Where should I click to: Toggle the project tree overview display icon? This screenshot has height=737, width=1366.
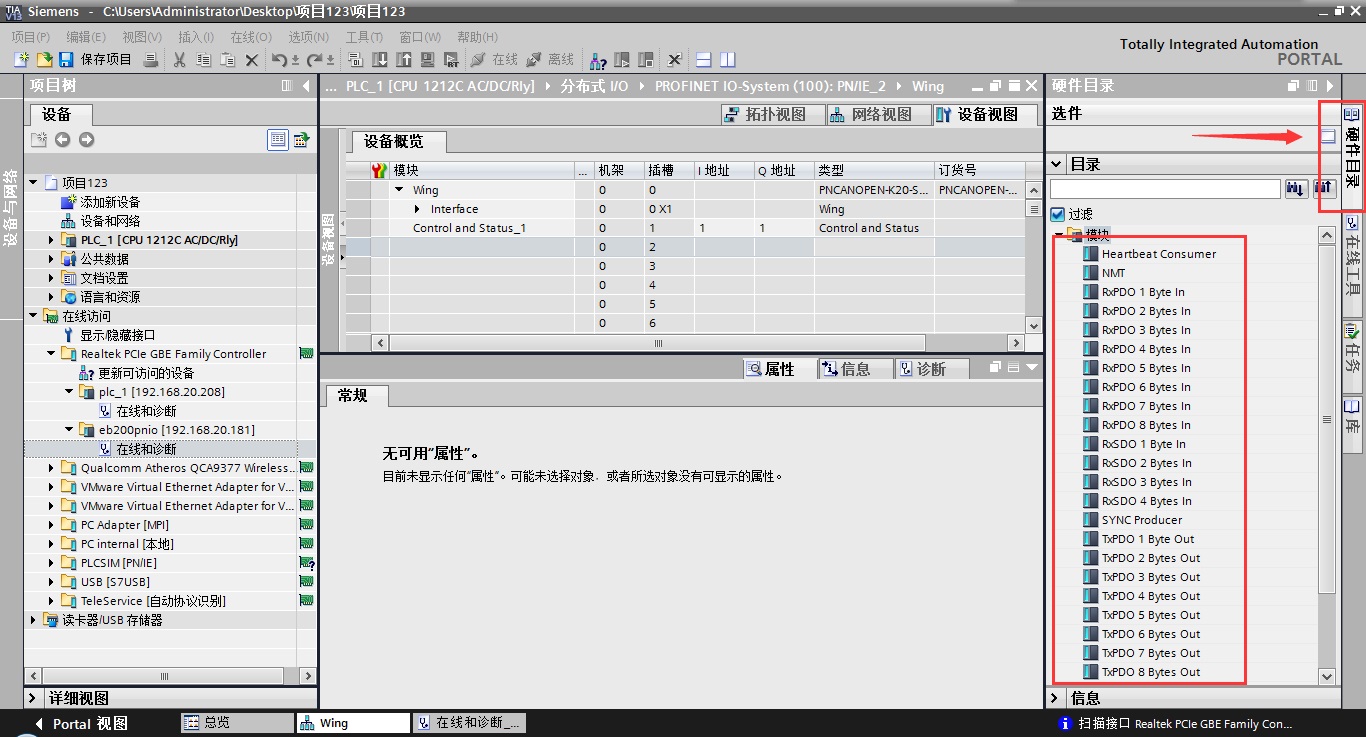tap(278, 140)
